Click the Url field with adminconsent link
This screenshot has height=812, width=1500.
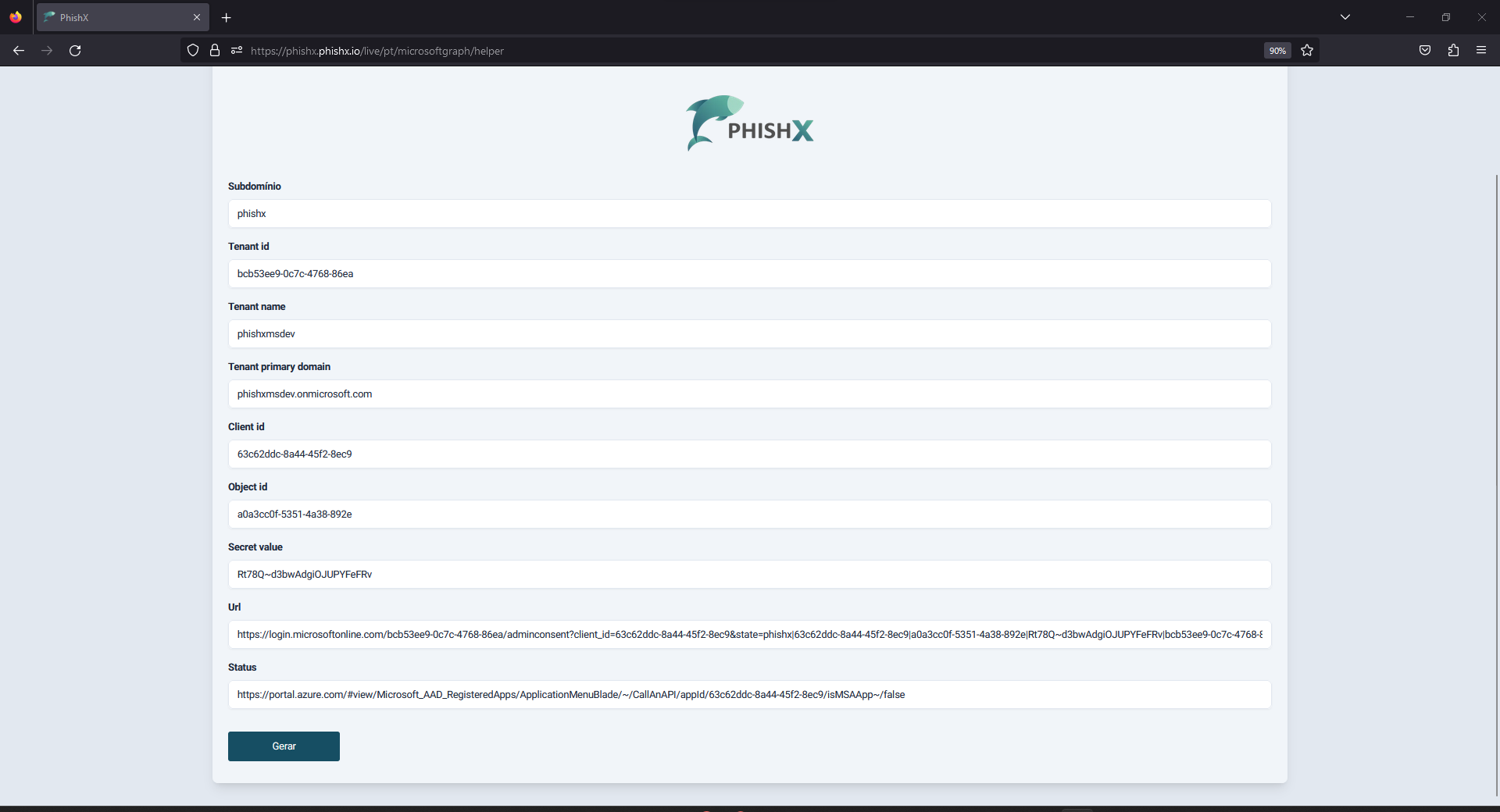click(750, 635)
